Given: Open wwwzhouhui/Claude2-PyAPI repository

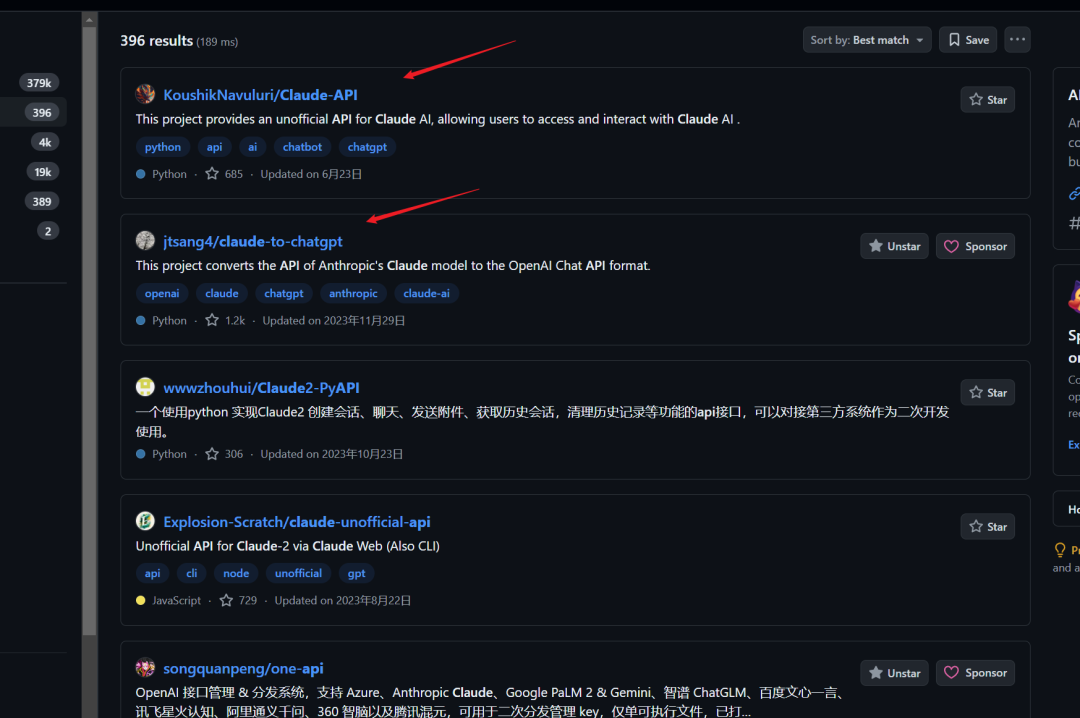Looking at the screenshot, I should coord(261,388).
